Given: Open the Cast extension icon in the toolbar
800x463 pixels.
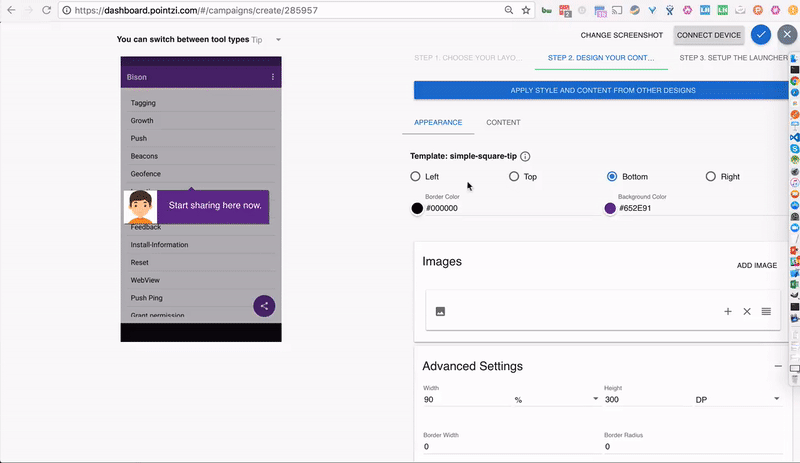Looking at the screenshot, I should (x=617, y=10).
